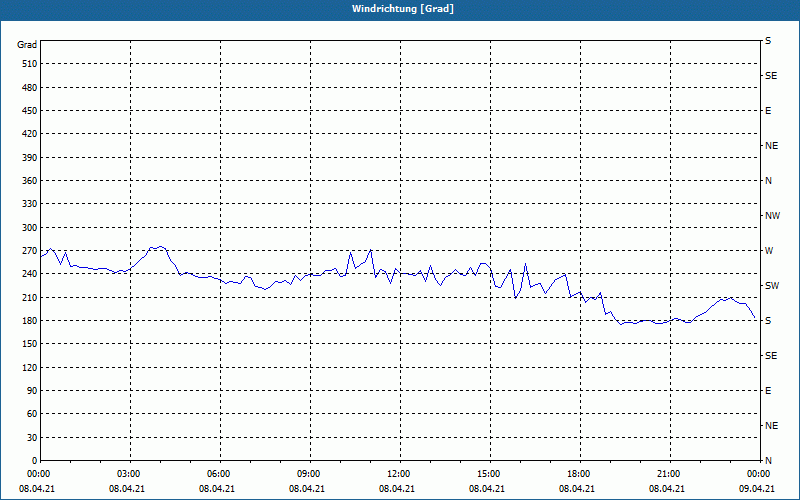The width and height of the screenshot is (800, 500).
Task: Click the N compass label at 360 level
Action: click(768, 181)
